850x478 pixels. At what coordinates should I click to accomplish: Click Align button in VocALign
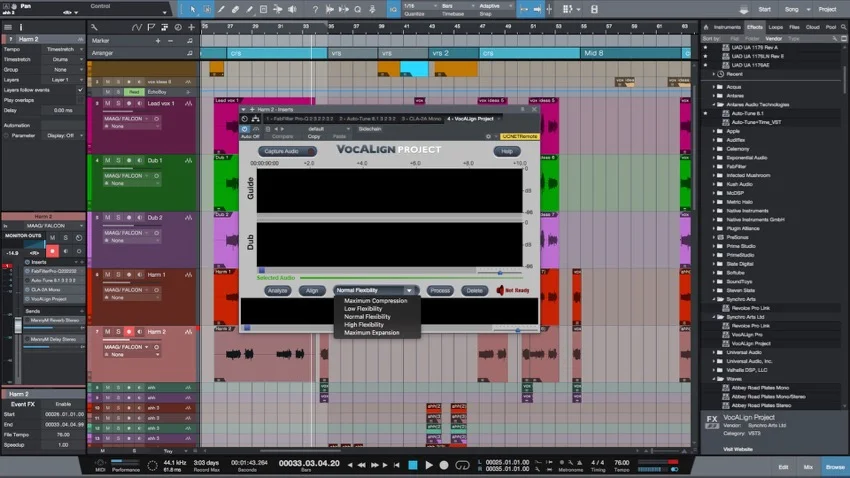coord(312,290)
